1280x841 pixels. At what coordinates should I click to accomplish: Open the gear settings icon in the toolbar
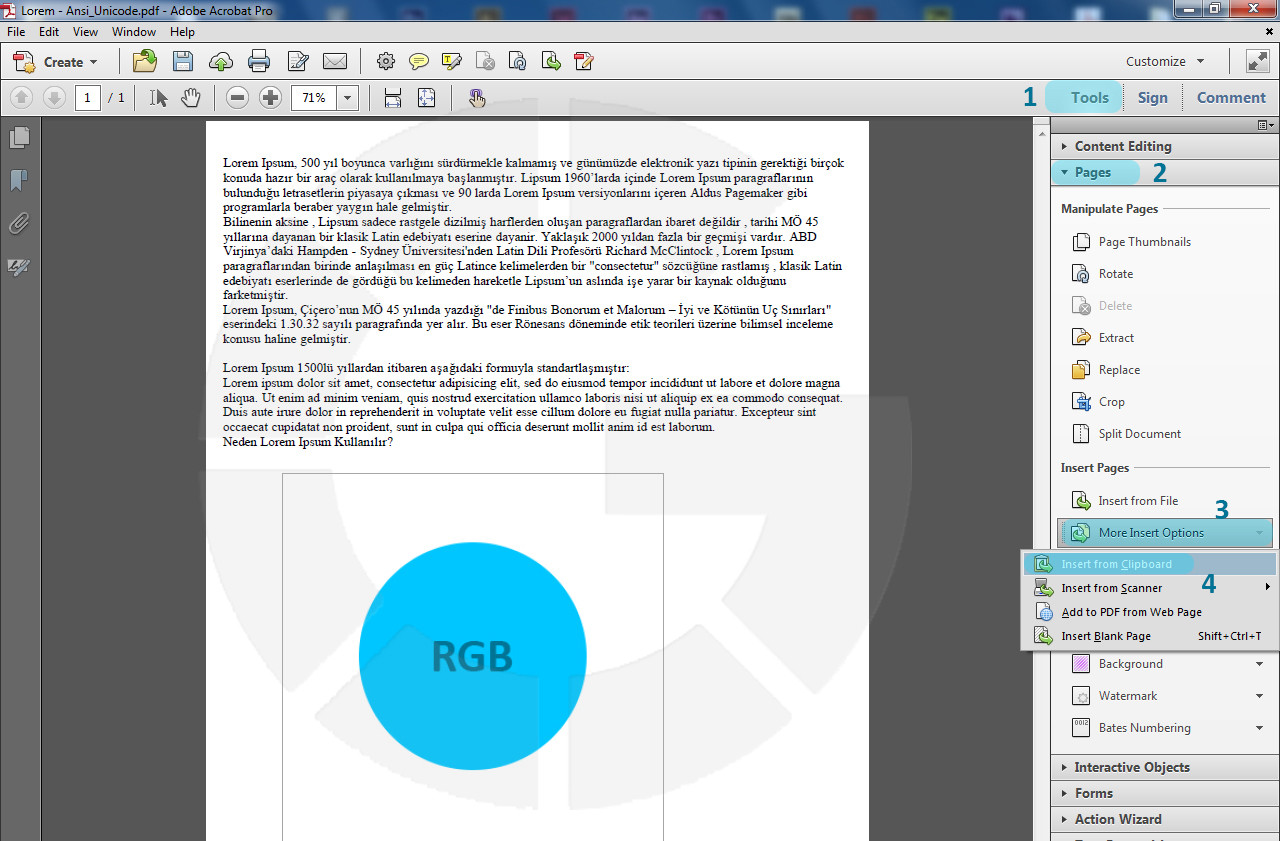click(386, 62)
